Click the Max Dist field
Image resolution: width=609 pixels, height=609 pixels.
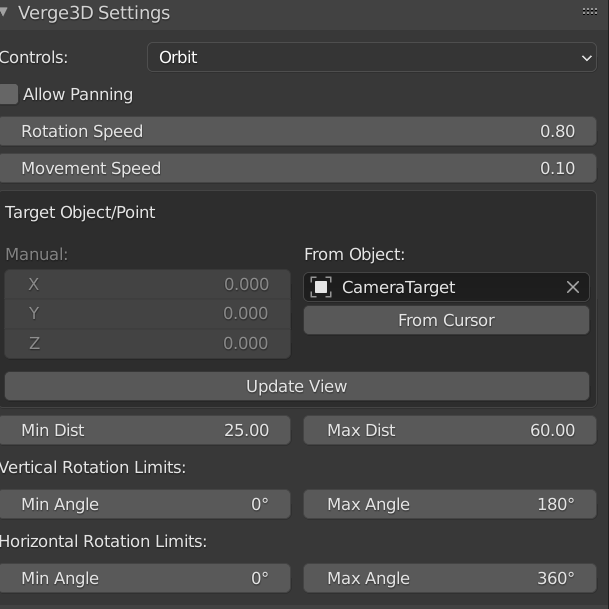(x=450, y=430)
